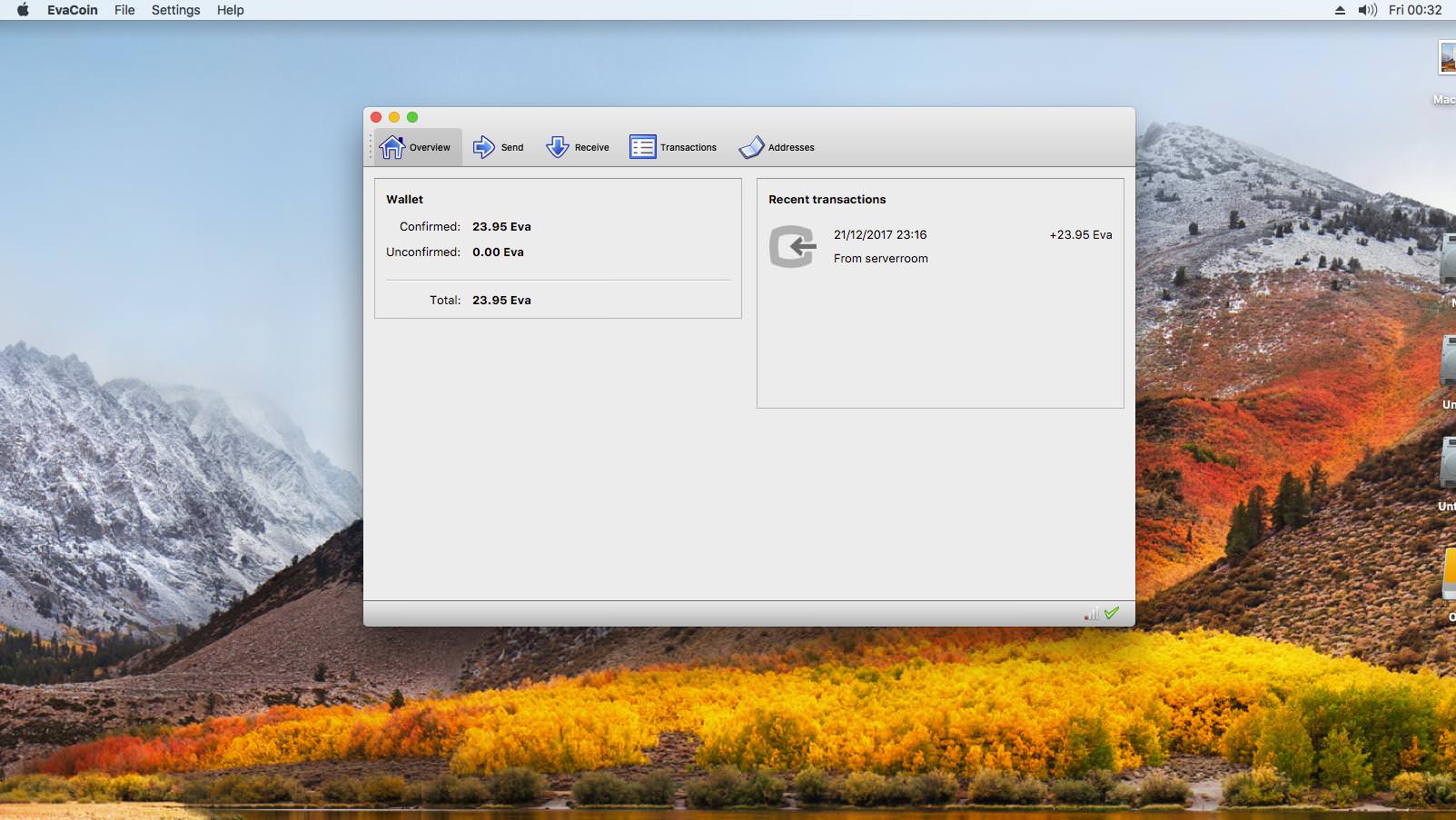Image resolution: width=1456 pixels, height=820 pixels.
Task: Open the Apple menu
Action: (23, 10)
